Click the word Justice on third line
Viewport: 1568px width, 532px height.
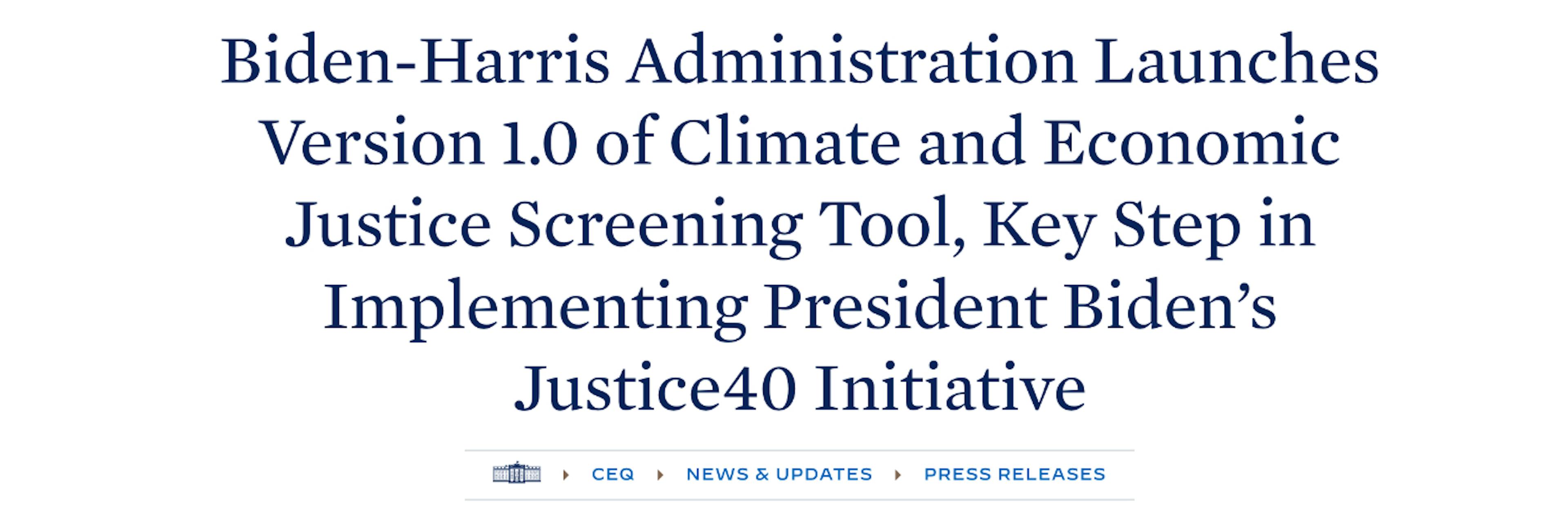tap(388, 225)
